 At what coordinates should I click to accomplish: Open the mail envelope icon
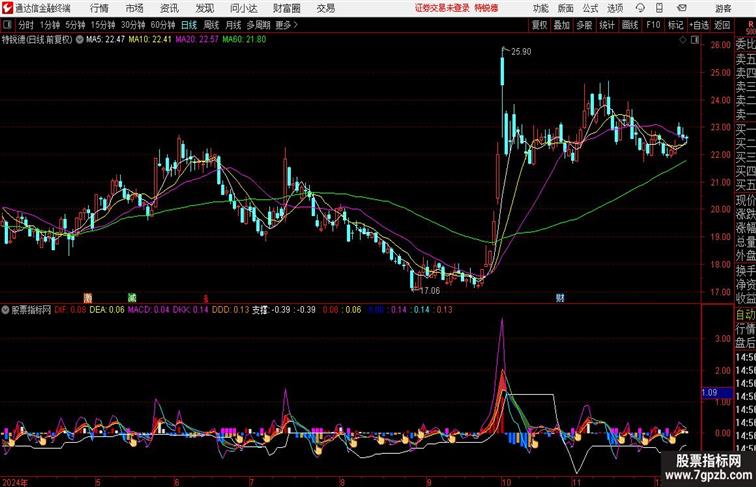681,8
